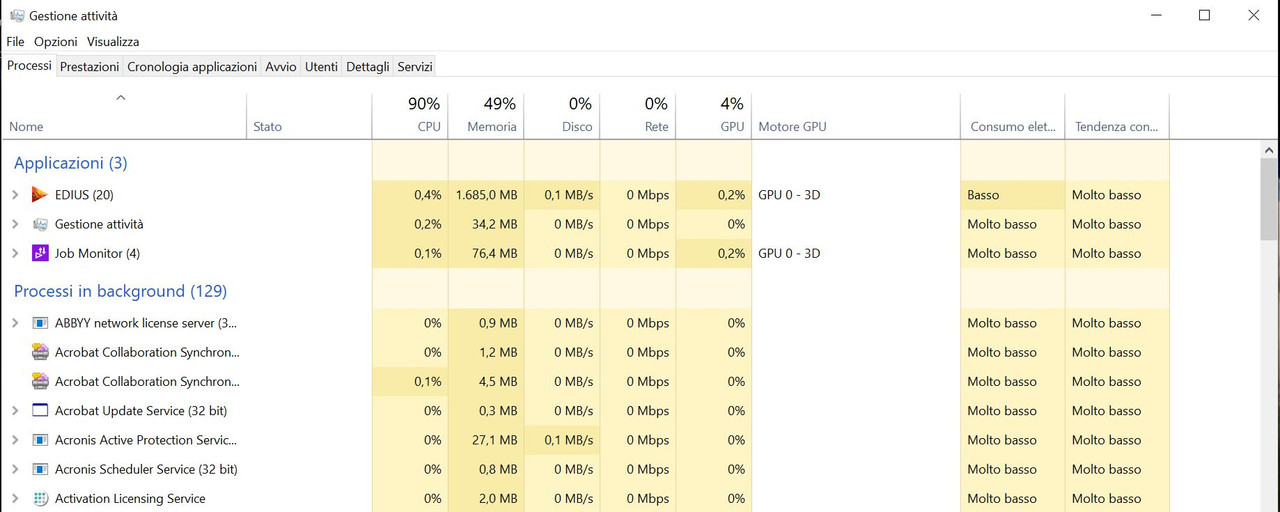Click the EDIUS 'Basso' power usage cell

click(1013, 195)
